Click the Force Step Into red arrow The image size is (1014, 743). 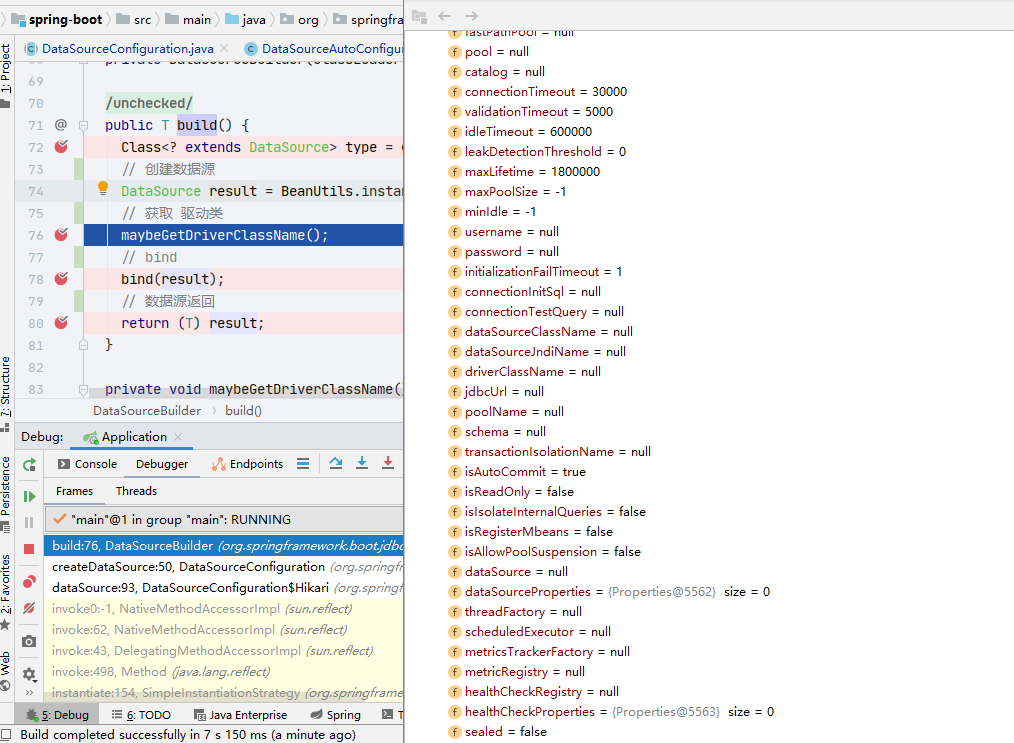(x=387, y=463)
